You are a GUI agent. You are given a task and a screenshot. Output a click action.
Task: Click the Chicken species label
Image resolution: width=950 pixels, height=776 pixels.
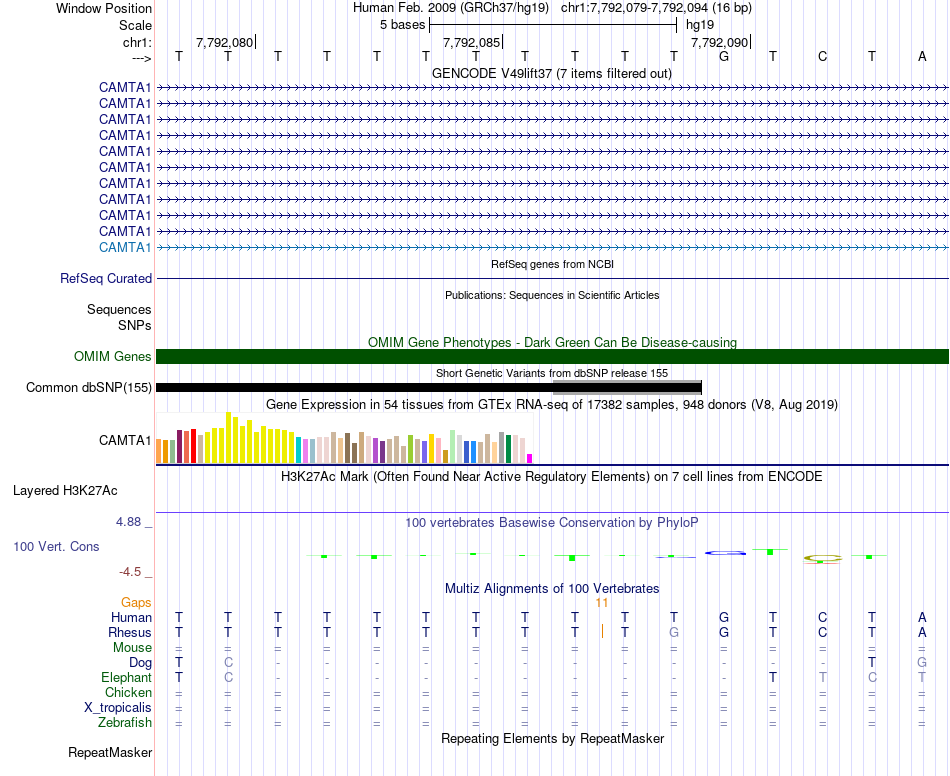[128, 692]
